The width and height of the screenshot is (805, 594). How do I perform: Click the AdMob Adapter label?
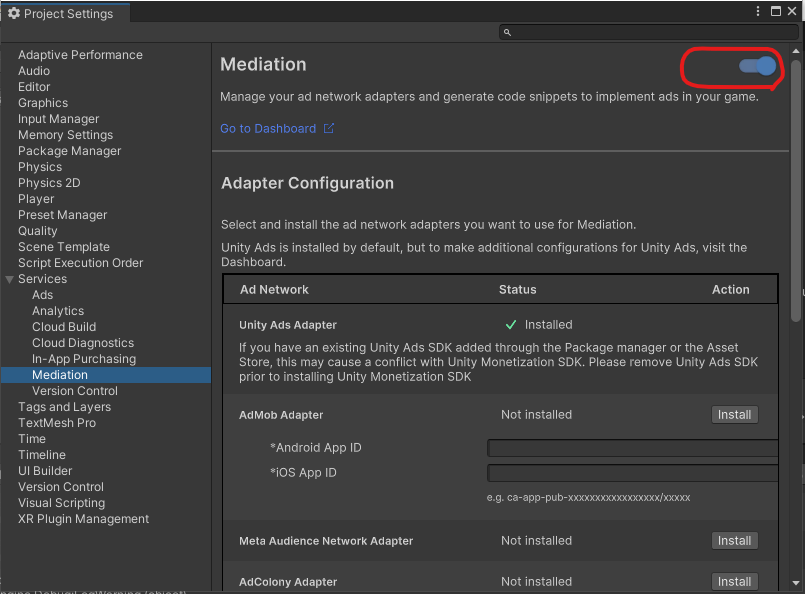coord(281,415)
